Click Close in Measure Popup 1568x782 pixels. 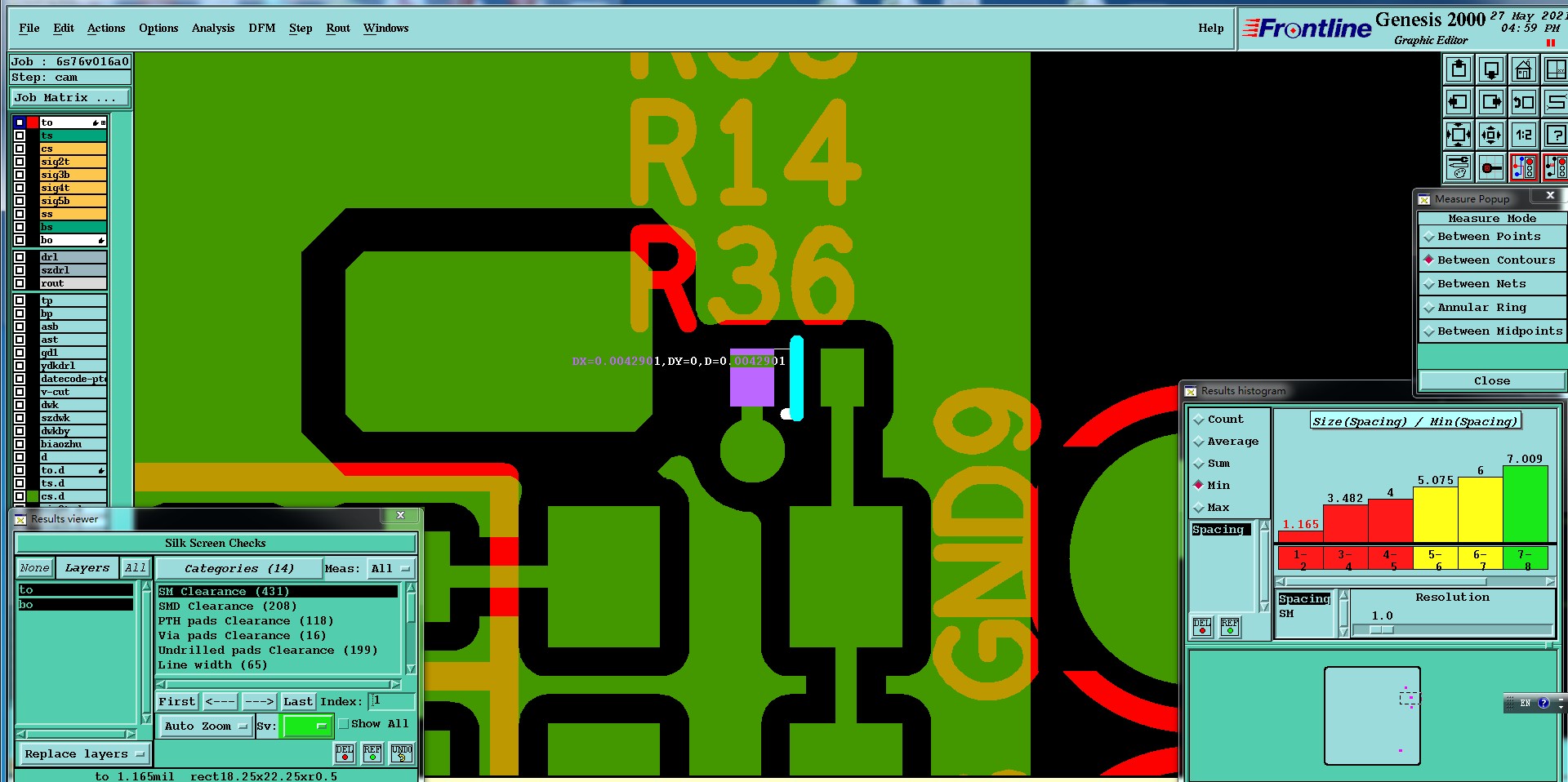(x=1492, y=381)
